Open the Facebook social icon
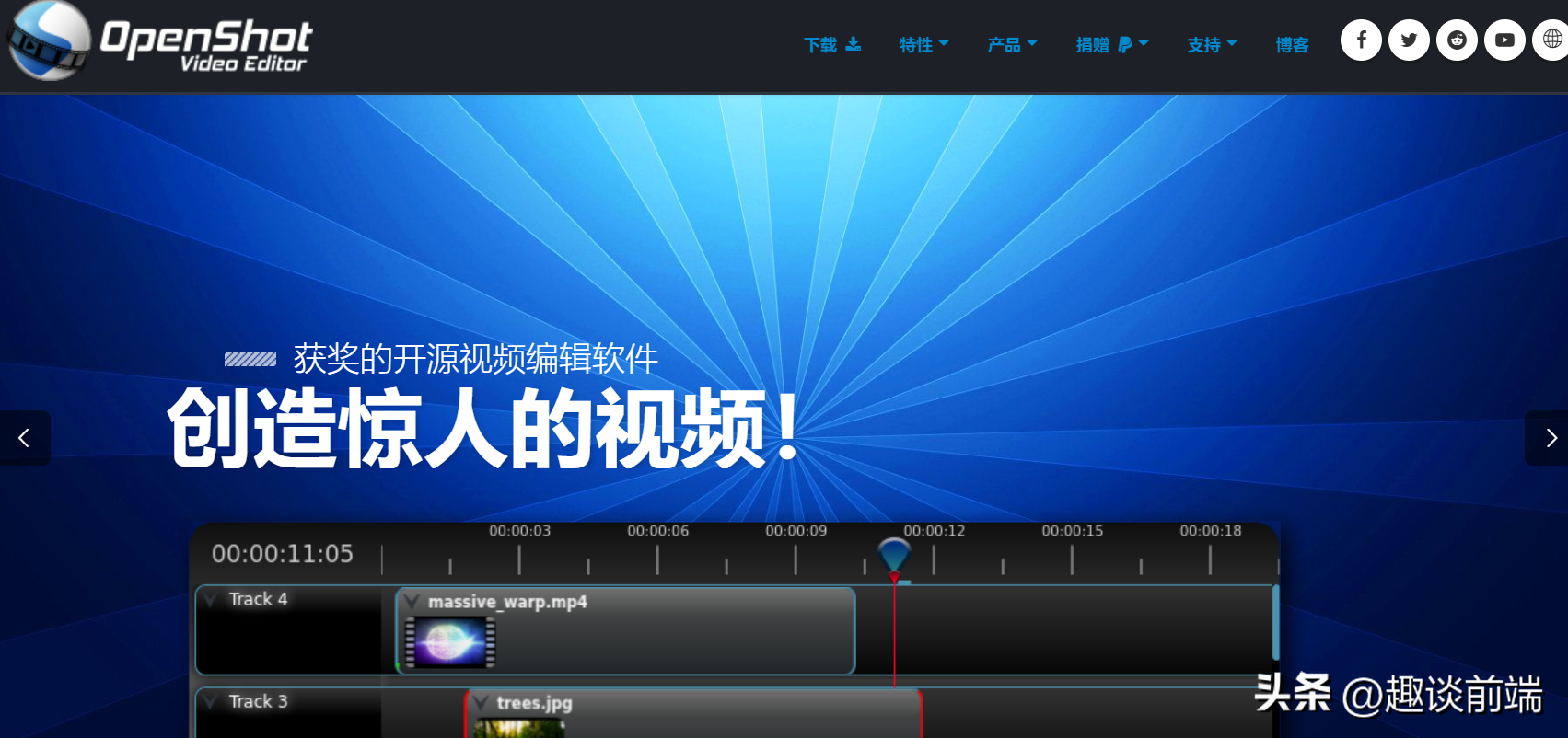Viewport: 1568px width, 738px height. click(1361, 40)
